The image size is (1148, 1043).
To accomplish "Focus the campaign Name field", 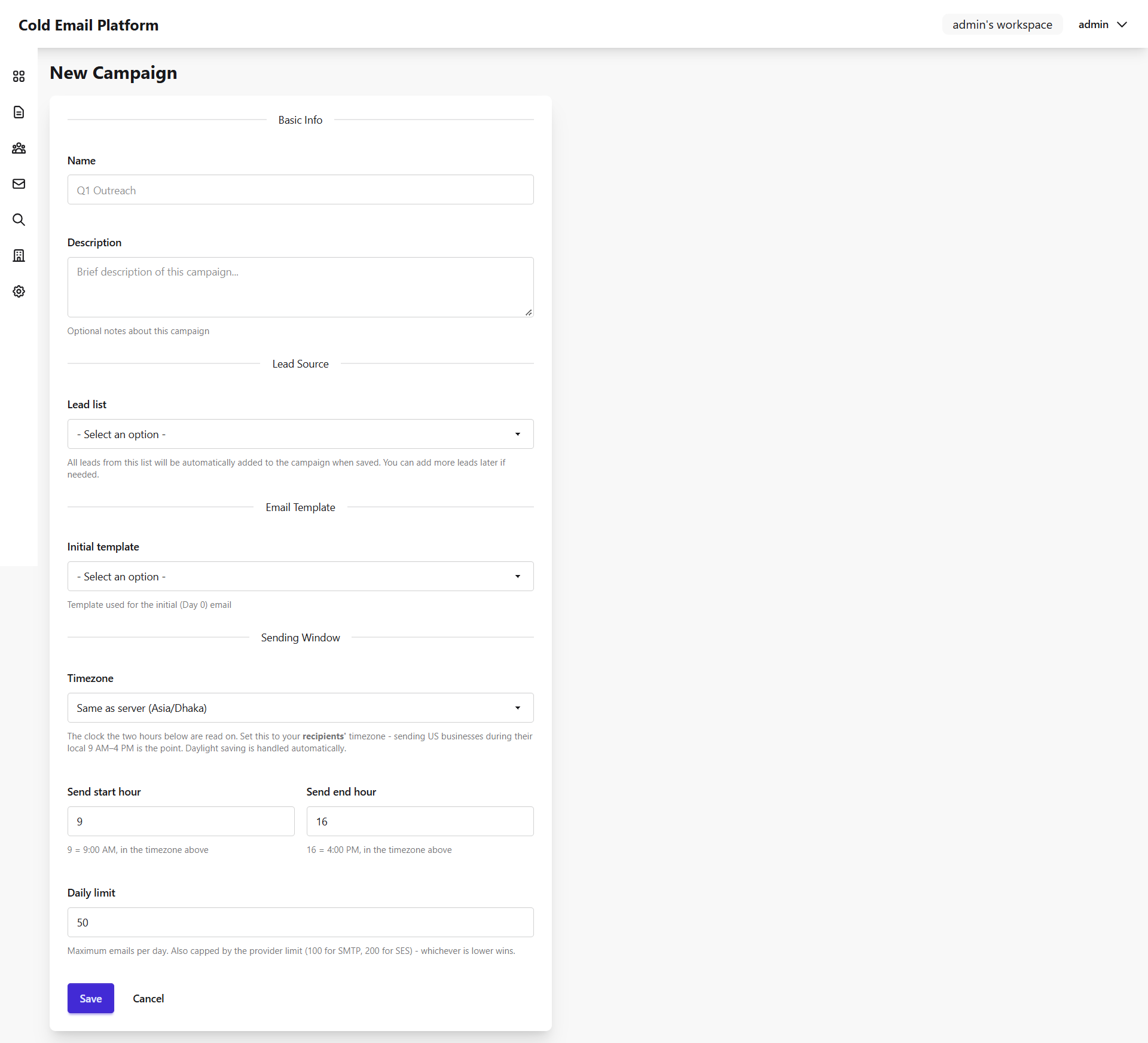I will click(300, 189).
